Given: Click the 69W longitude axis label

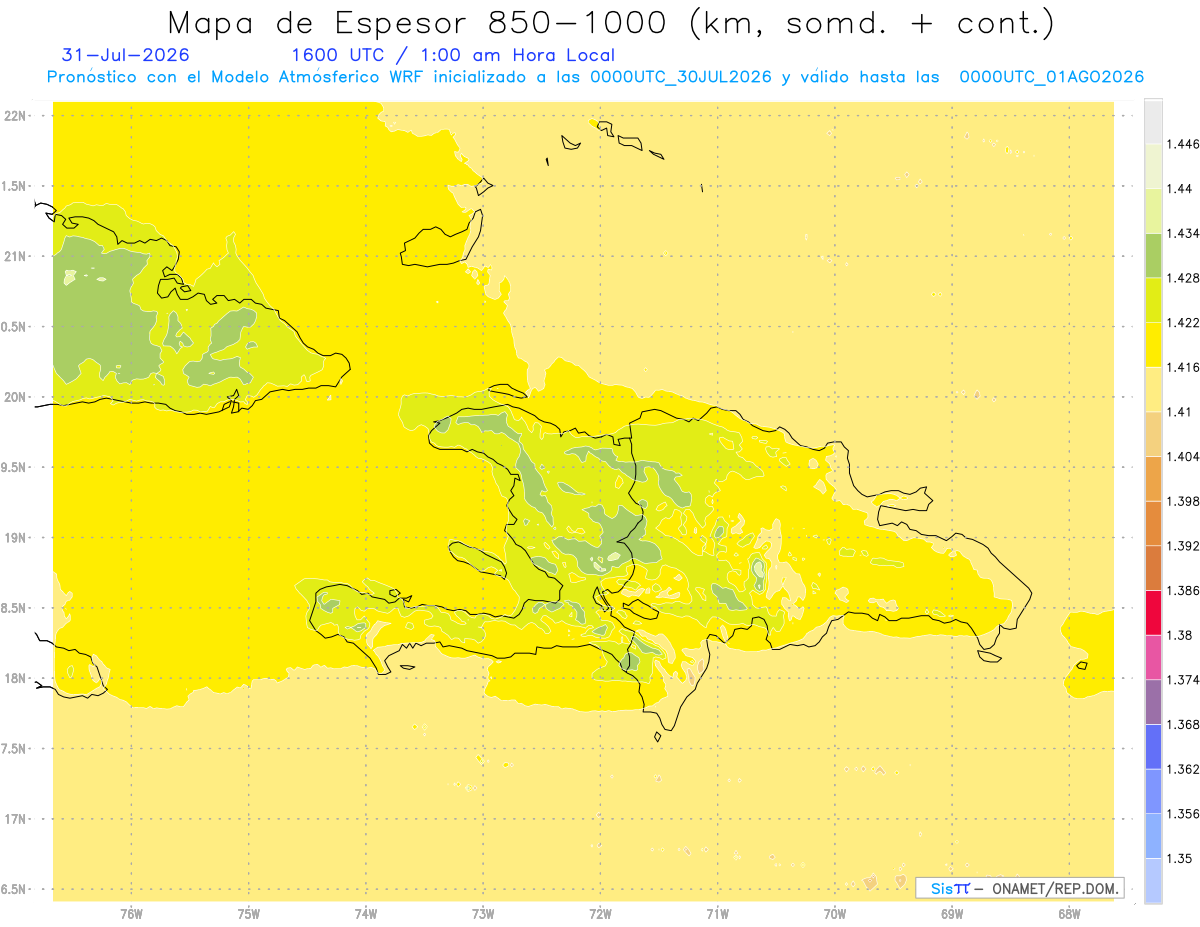Looking at the screenshot, I should [952, 913].
